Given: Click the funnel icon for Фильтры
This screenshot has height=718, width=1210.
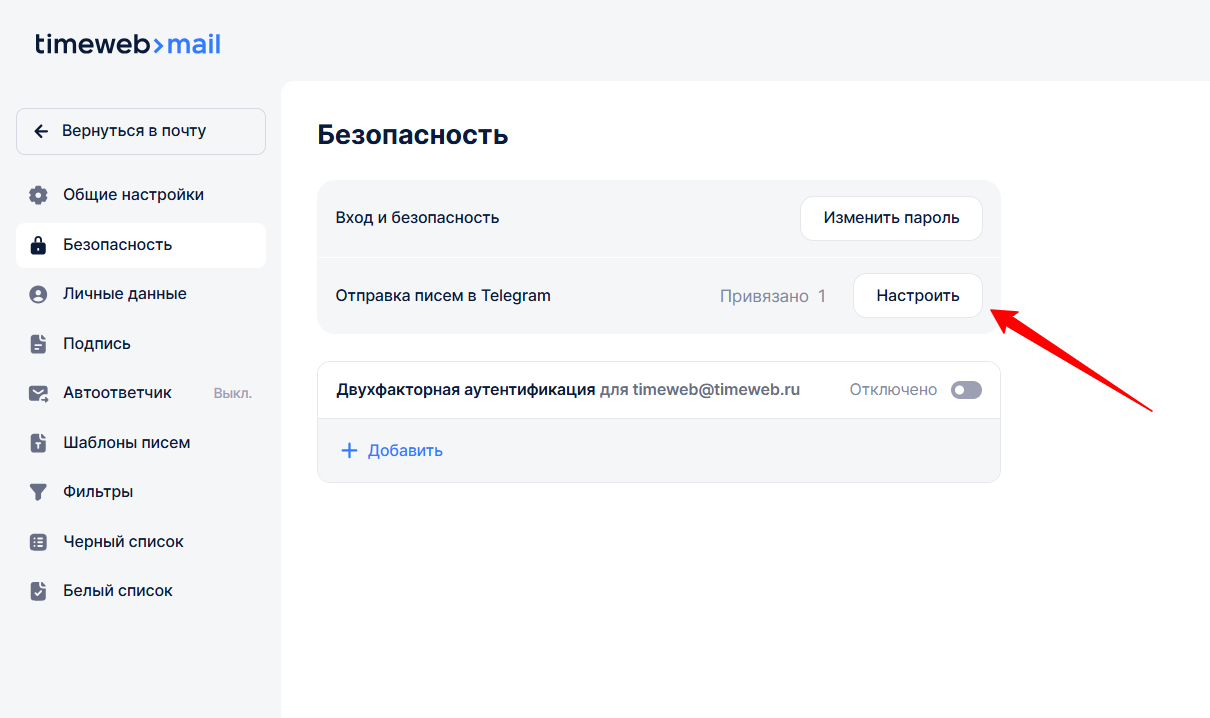Looking at the screenshot, I should click(x=38, y=492).
